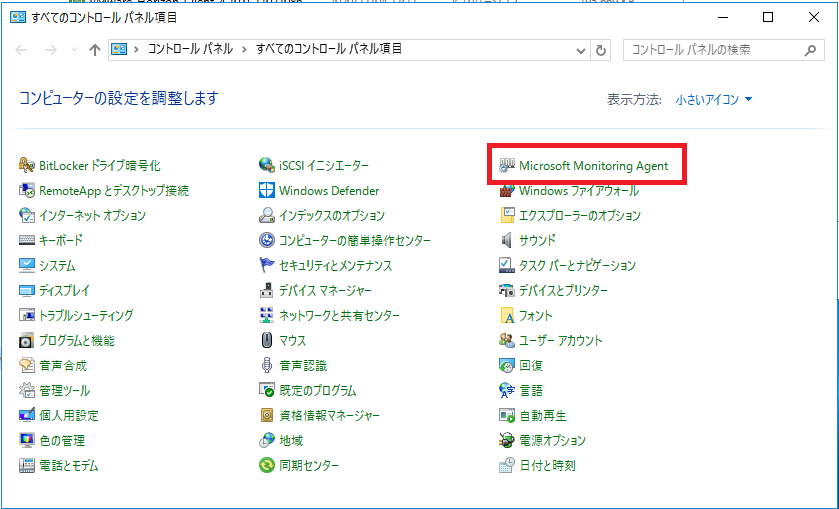Click the 資格情報マネージャー icon
Screen dimensions: 839x509
266,415
